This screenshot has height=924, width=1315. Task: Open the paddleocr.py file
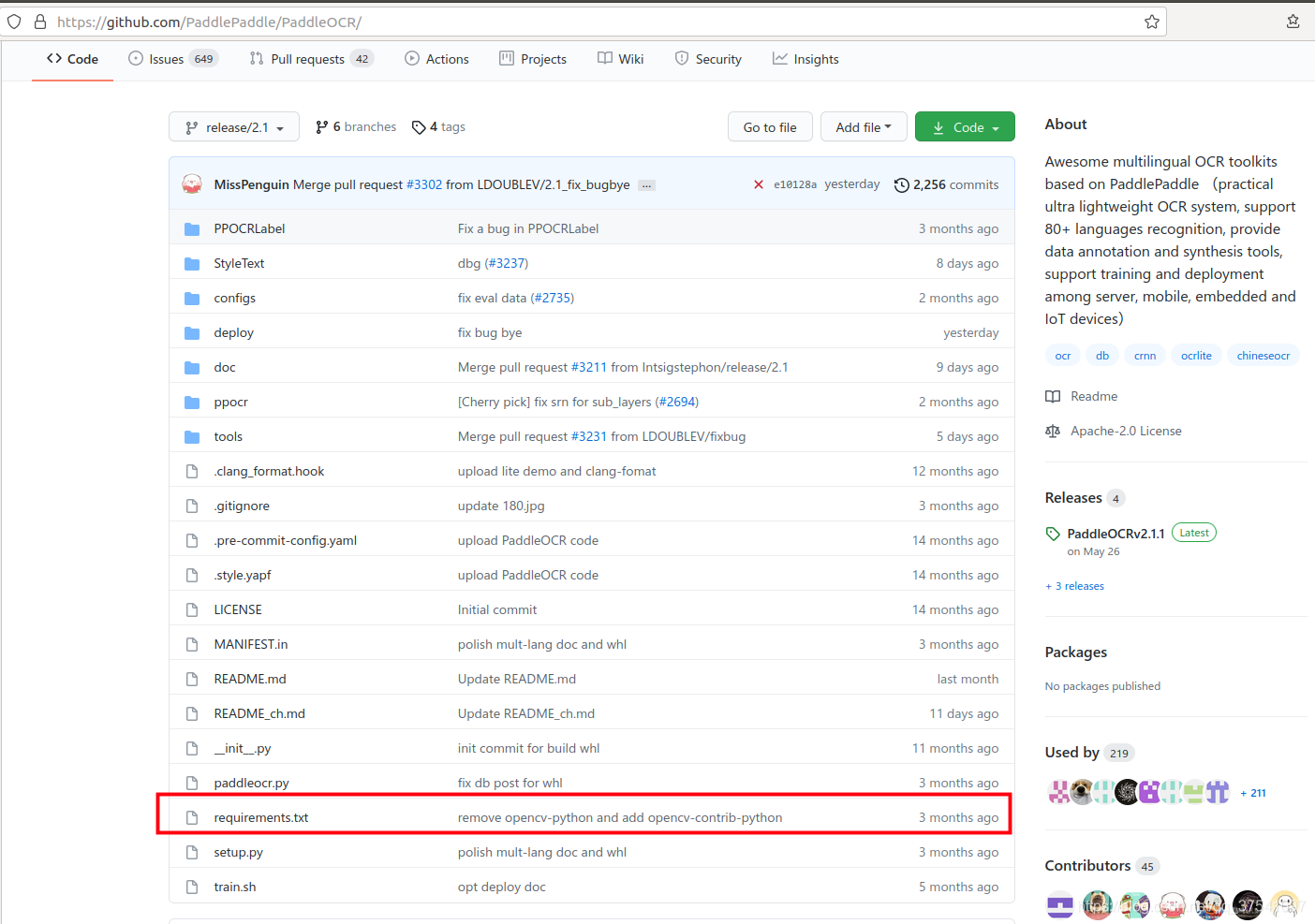point(251,783)
